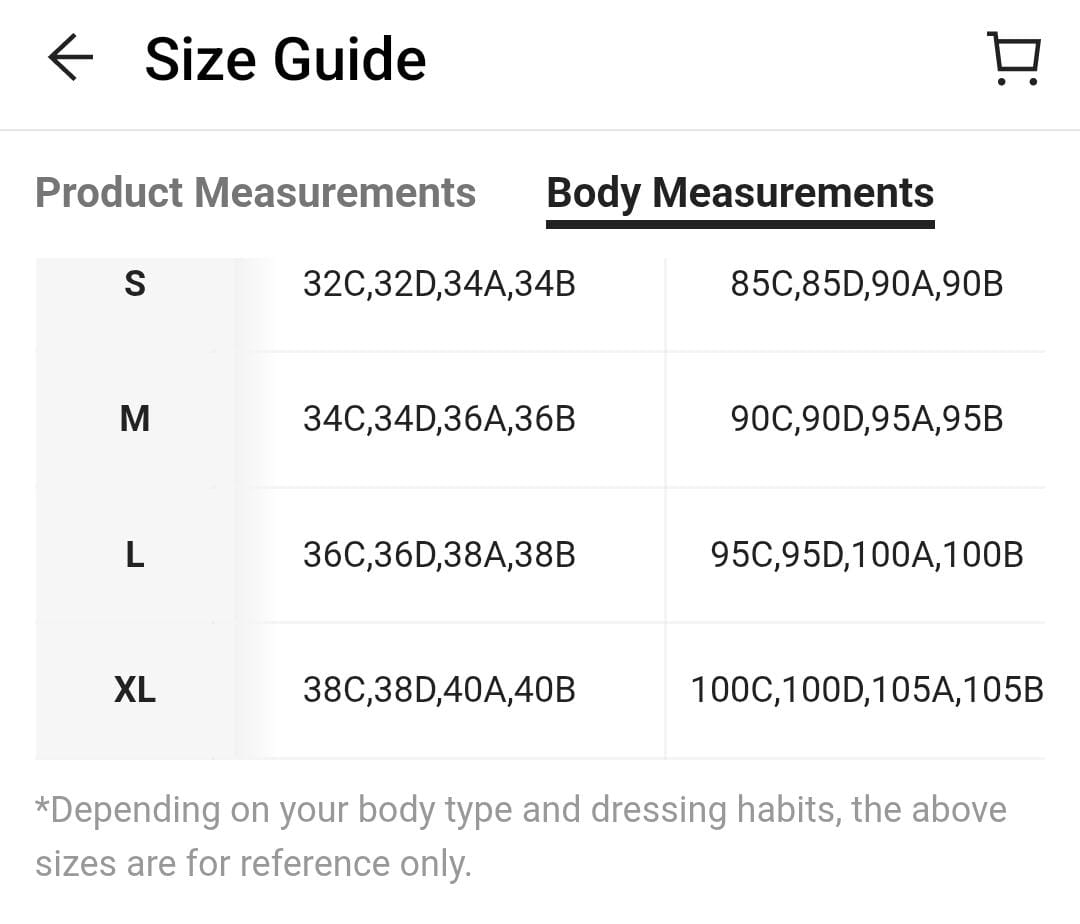Select the XL size row label
Viewport: 1080px width, 924px height.
135,689
